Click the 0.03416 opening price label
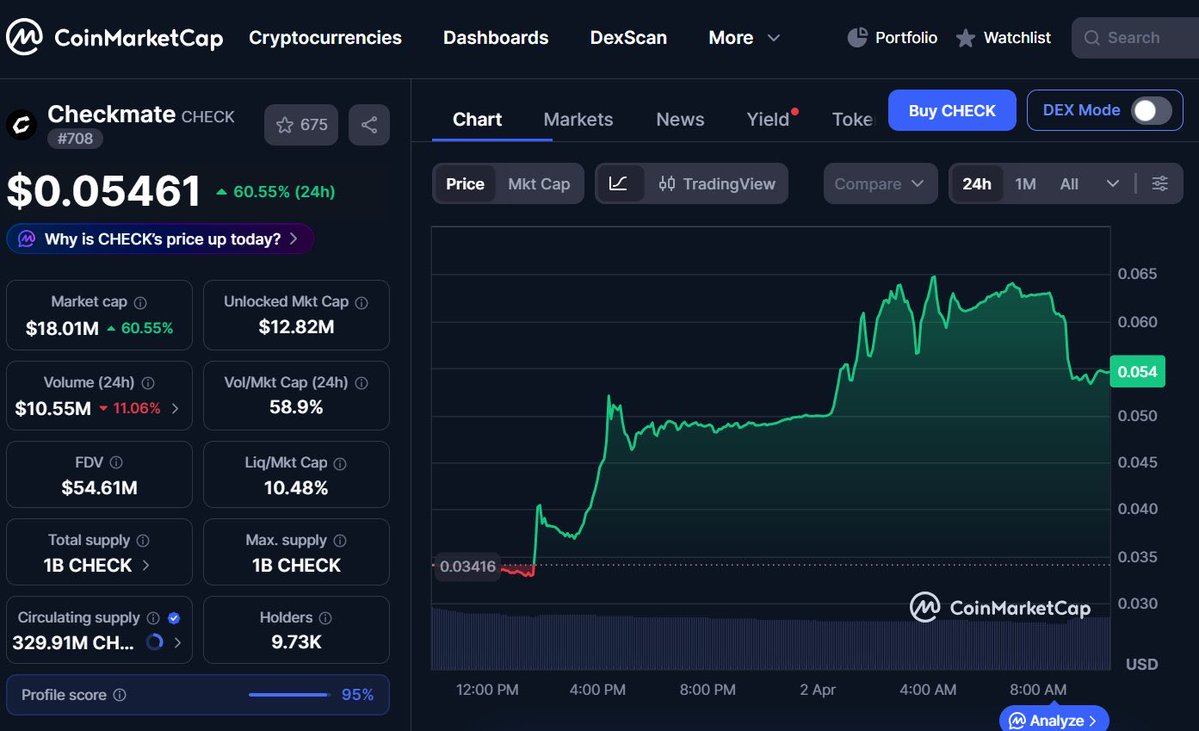 pyautogui.click(x=467, y=567)
